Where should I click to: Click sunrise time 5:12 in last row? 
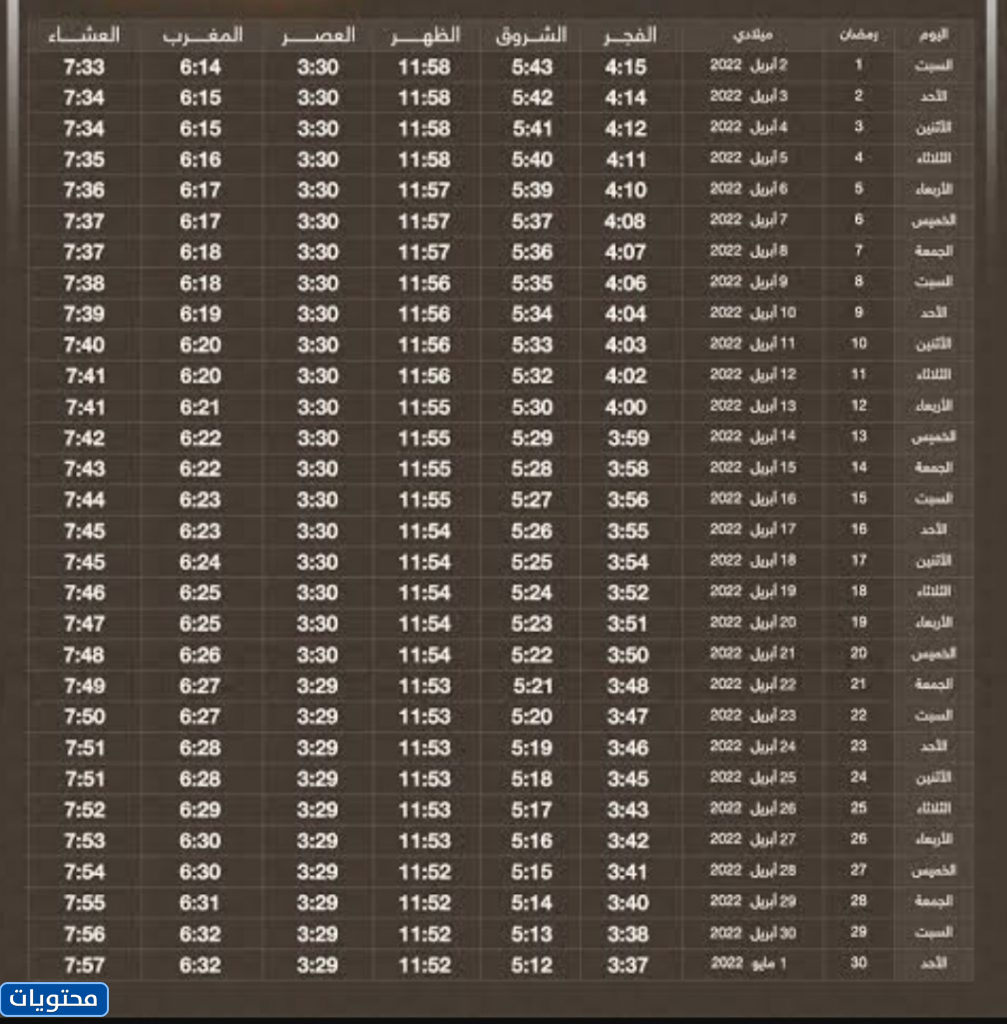(x=532, y=965)
